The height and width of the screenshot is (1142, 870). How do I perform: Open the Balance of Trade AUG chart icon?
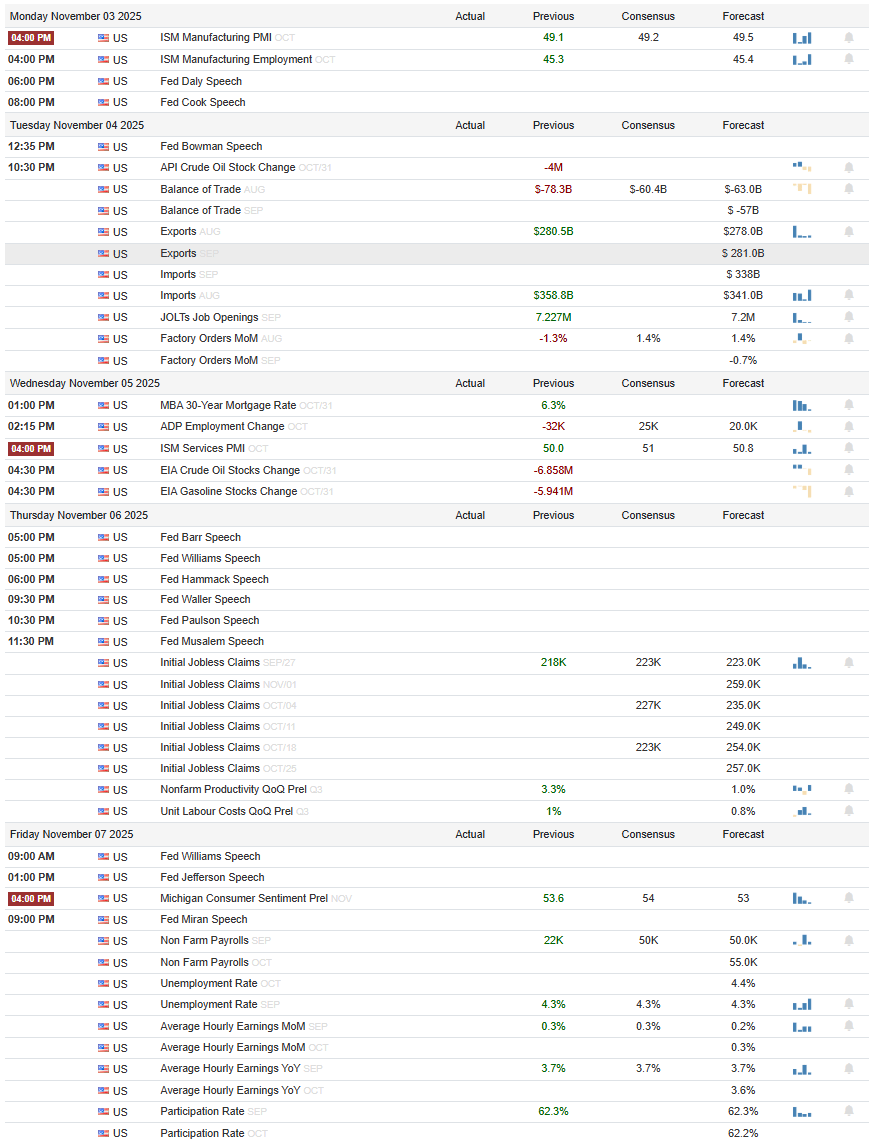tap(802, 189)
